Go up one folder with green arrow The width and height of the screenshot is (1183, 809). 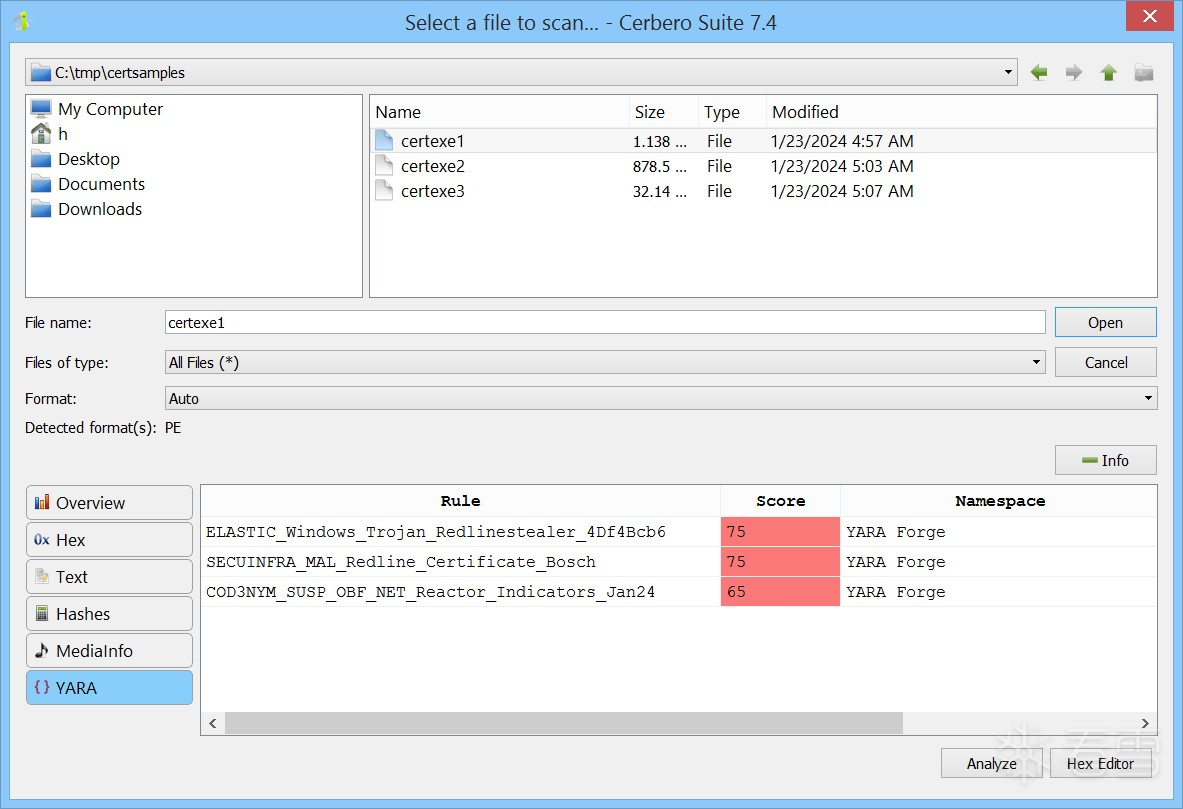(x=1108, y=72)
